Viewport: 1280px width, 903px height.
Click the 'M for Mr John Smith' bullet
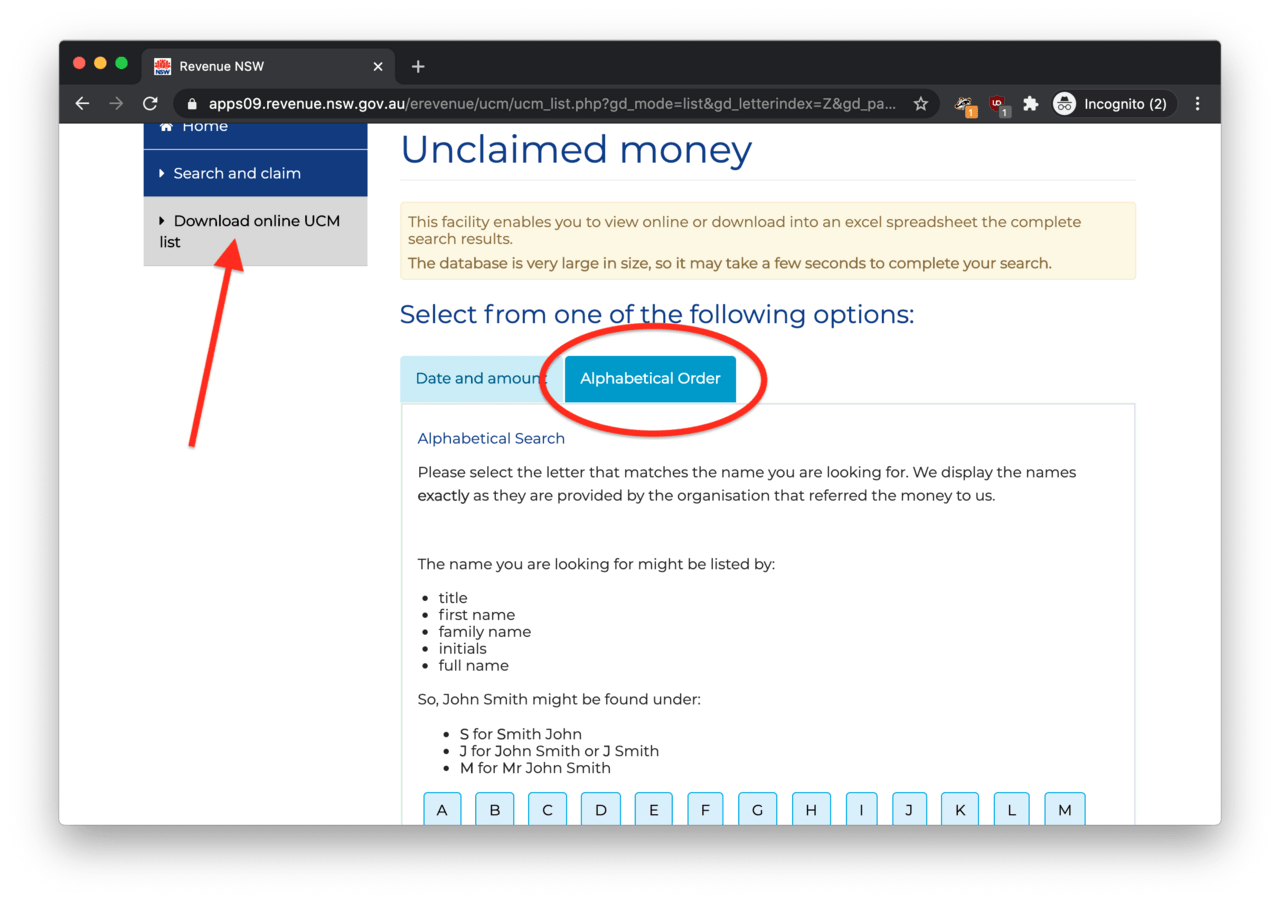pos(535,768)
